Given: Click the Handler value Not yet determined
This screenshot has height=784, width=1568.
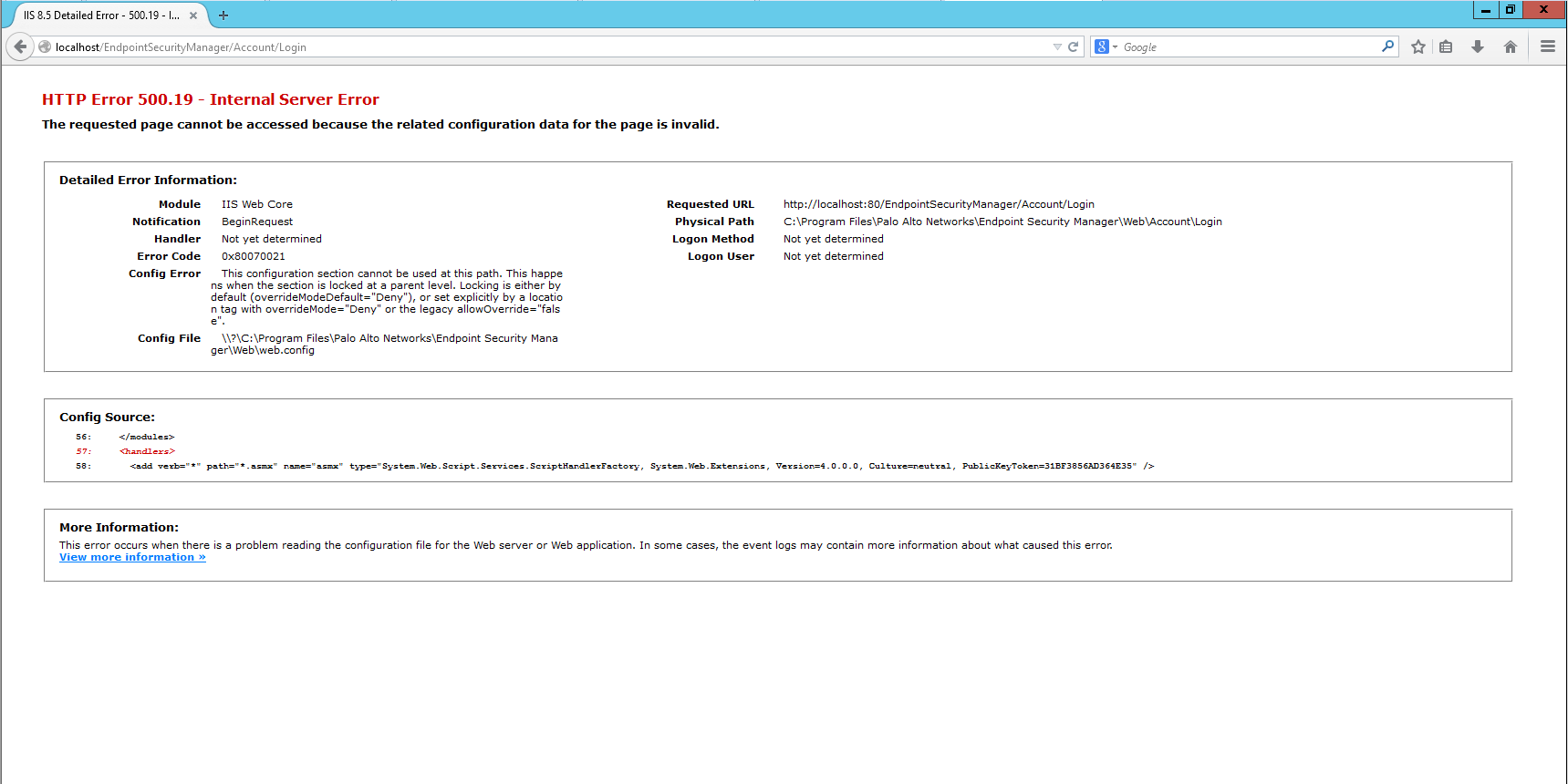Looking at the screenshot, I should pos(272,239).
